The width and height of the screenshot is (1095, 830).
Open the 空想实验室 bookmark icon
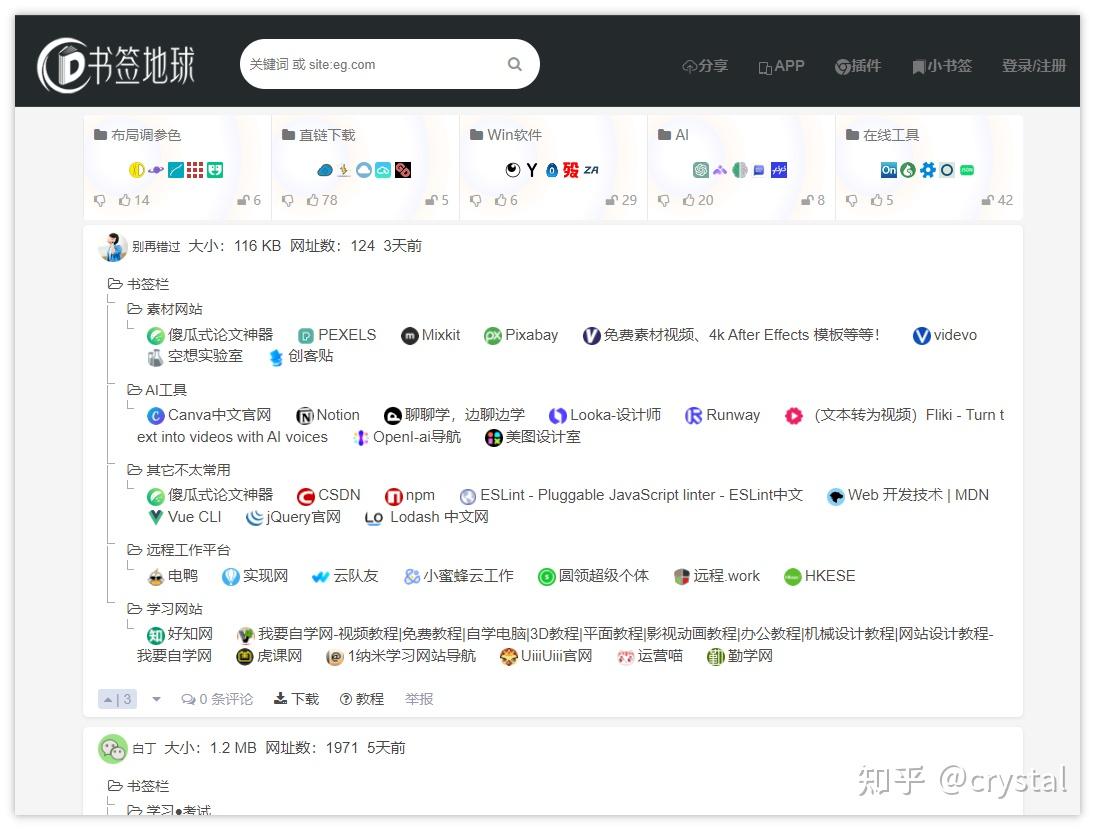pos(155,357)
